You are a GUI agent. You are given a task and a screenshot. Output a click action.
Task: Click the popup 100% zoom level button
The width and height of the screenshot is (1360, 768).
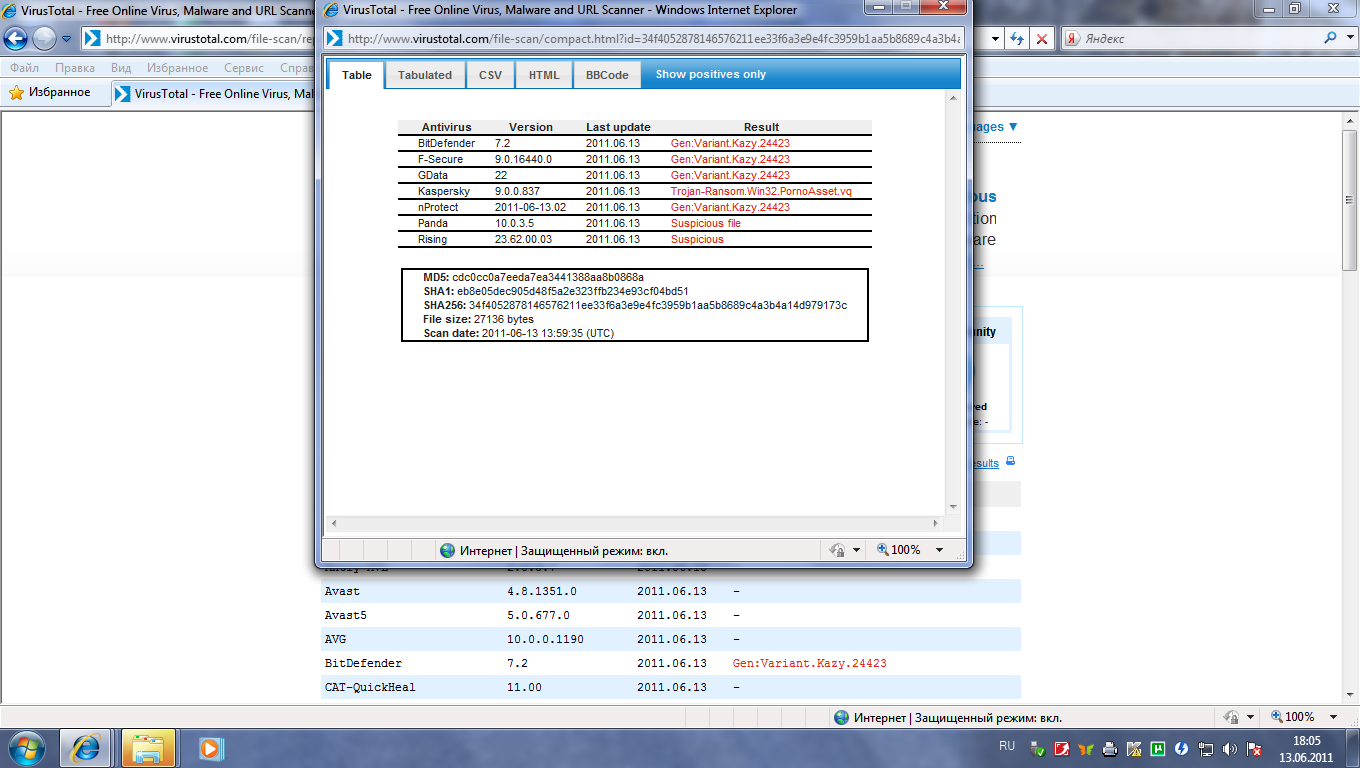pos(899,550)
